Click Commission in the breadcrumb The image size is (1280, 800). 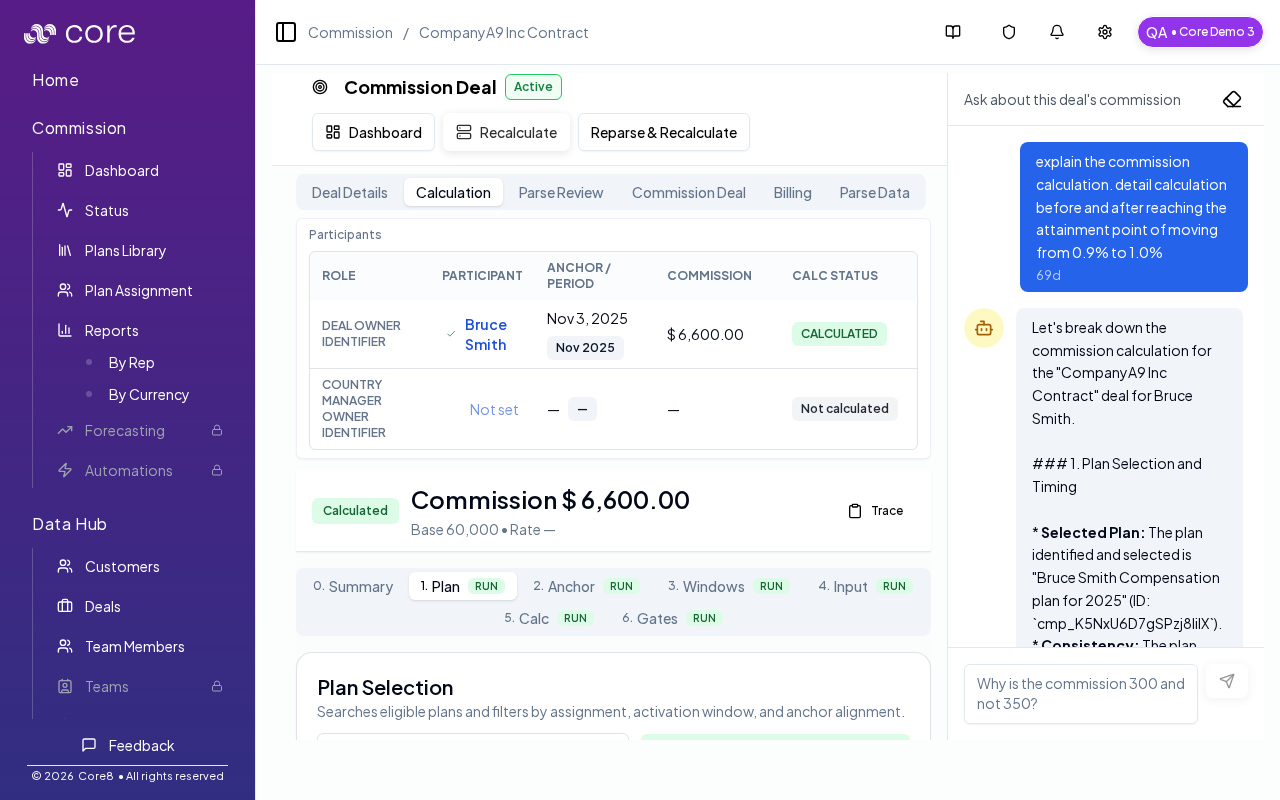coord(350,32)
